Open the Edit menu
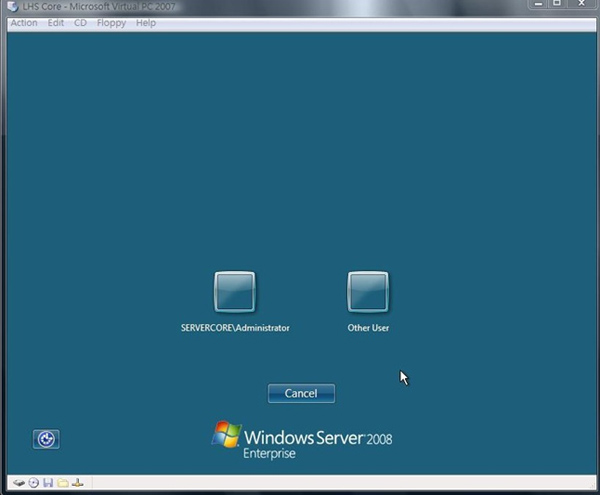 56,23
